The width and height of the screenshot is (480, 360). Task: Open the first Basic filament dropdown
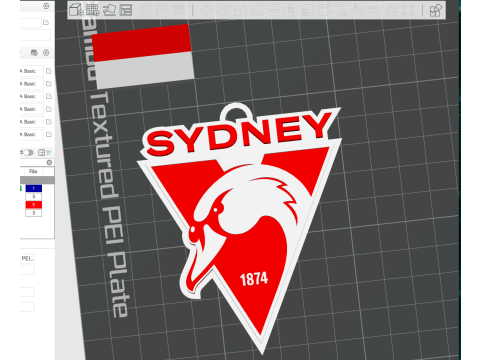32,71
